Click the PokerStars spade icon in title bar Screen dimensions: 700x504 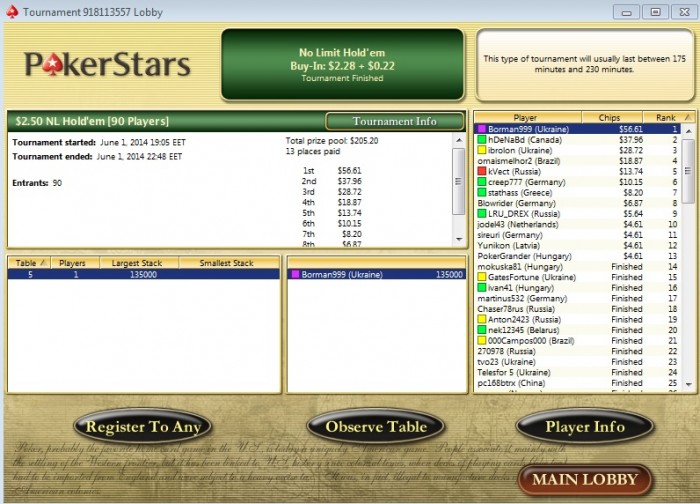tap(12, 12)
